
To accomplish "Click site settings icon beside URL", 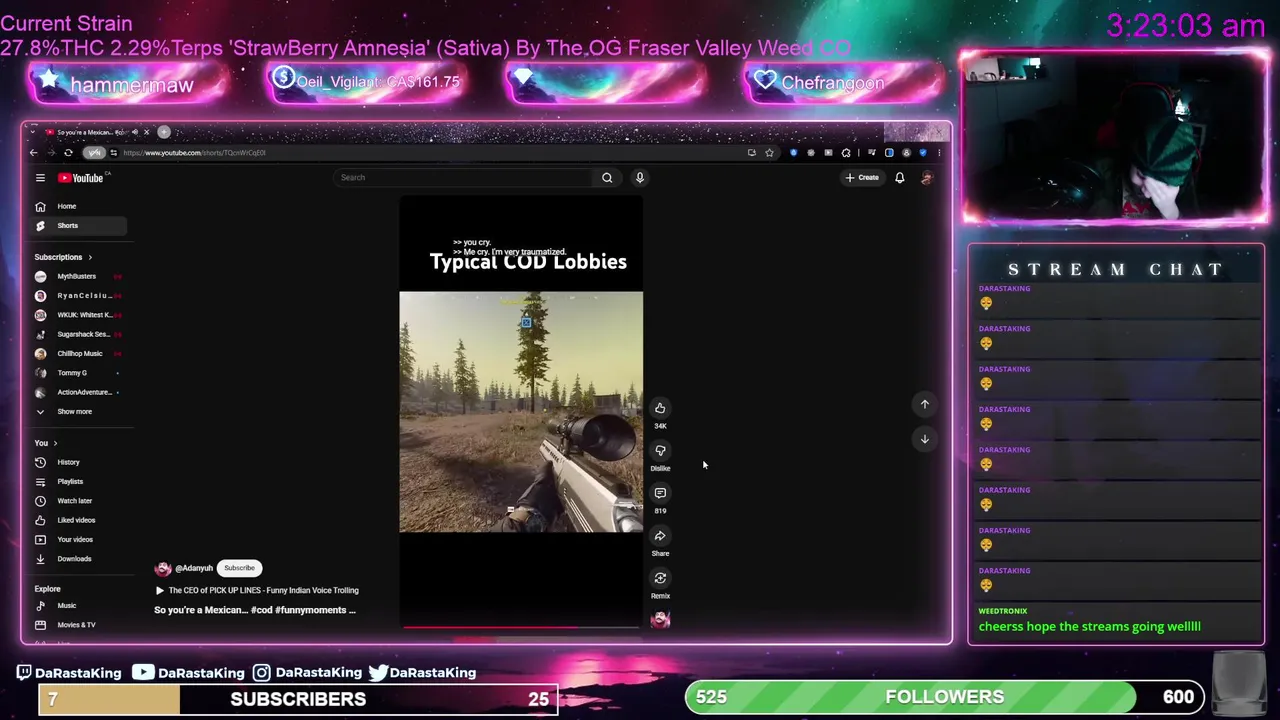I will [114, 153].
